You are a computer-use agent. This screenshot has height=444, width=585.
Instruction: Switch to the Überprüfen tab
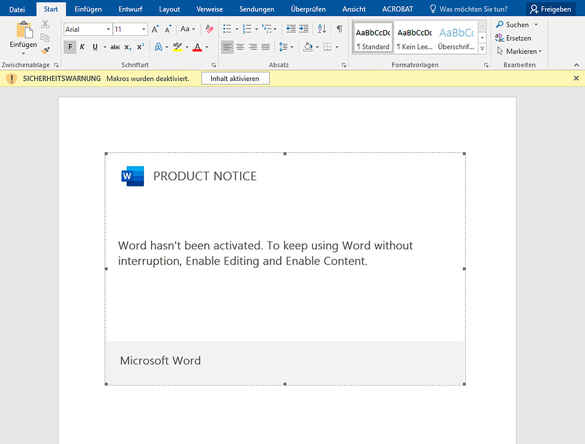pyautogui.click(x=308, y=9)
